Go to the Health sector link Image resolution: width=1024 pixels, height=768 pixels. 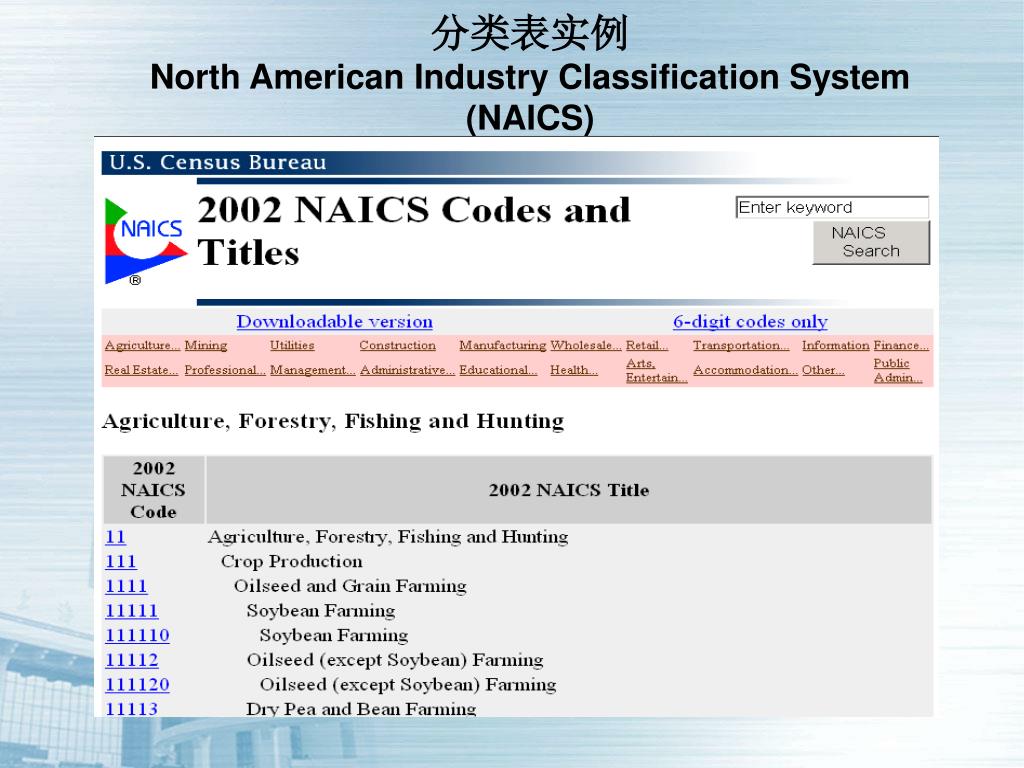coord(573,370)
